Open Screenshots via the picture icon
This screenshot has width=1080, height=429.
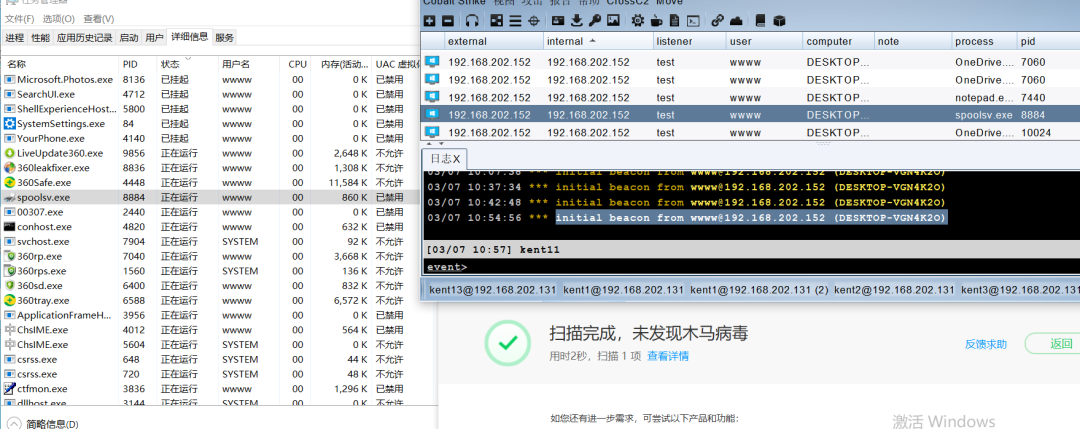[613, 21]
